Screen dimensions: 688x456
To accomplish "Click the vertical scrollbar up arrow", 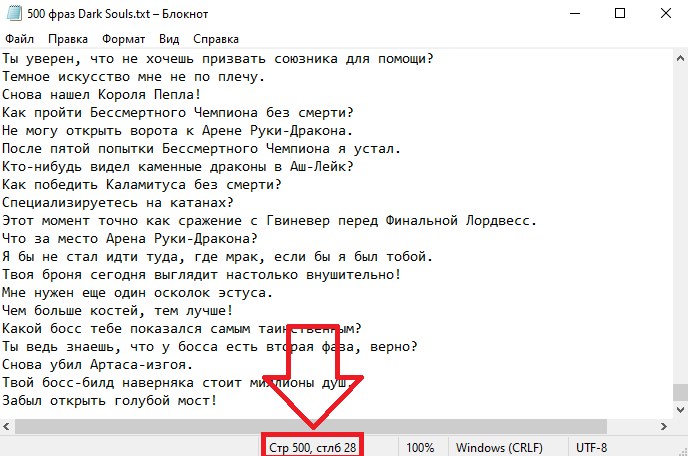I will click(679, 57).
